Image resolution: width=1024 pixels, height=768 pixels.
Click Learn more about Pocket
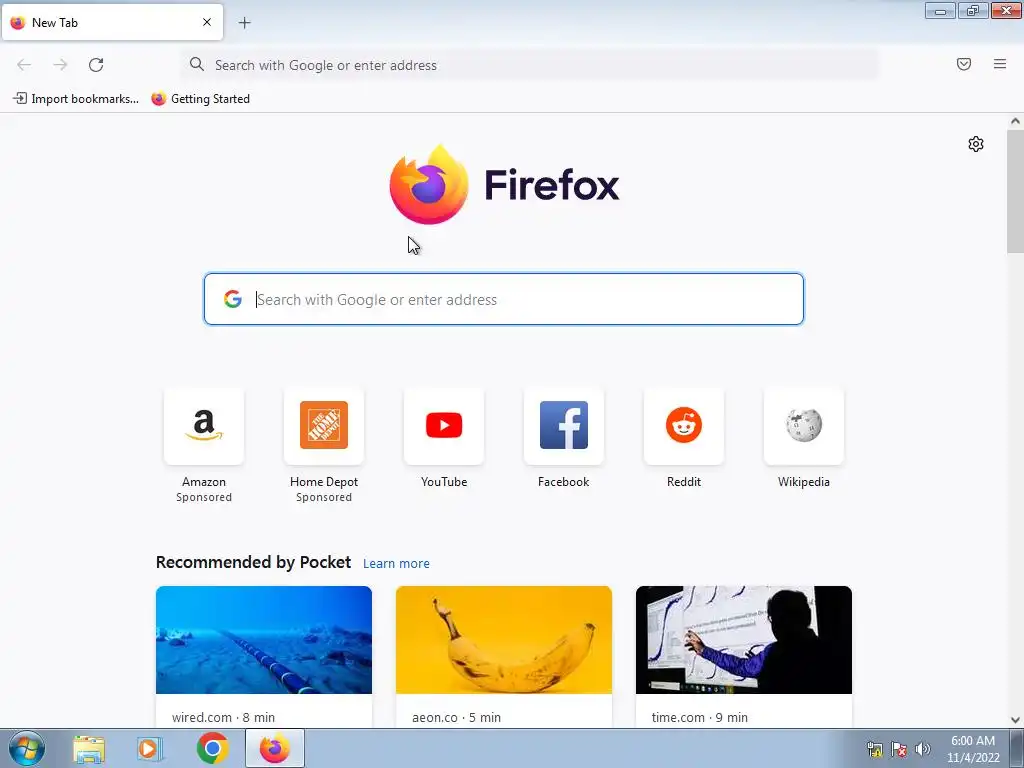tap(396, 564)
